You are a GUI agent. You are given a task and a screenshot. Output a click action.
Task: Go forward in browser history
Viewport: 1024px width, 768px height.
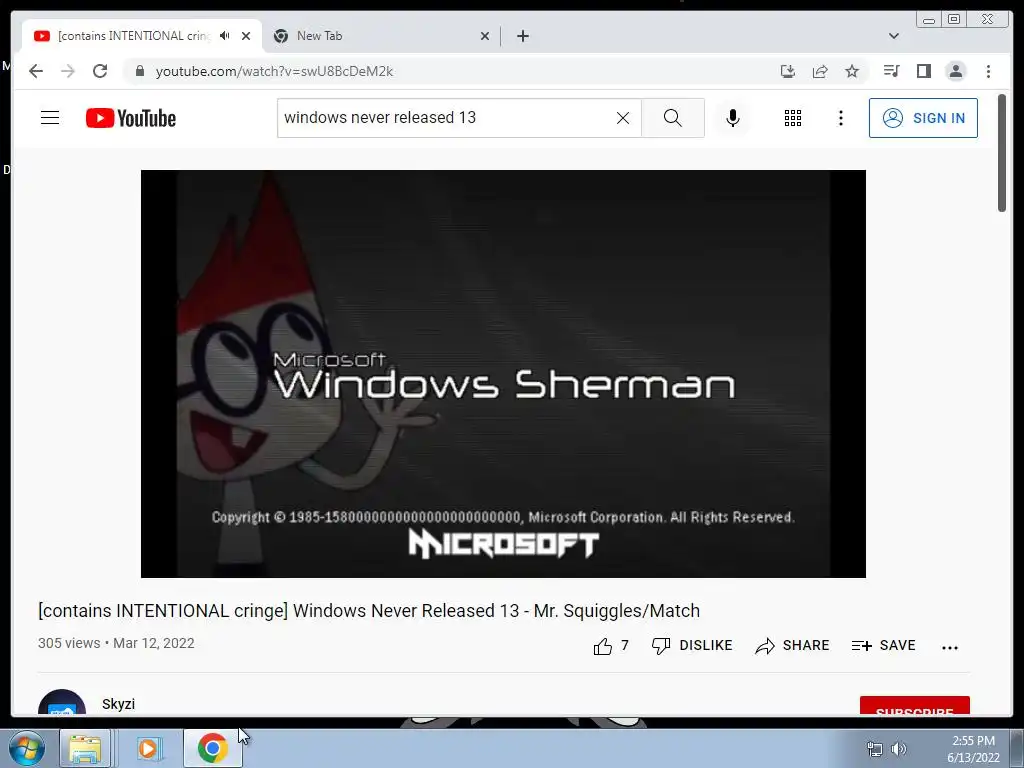68,71
